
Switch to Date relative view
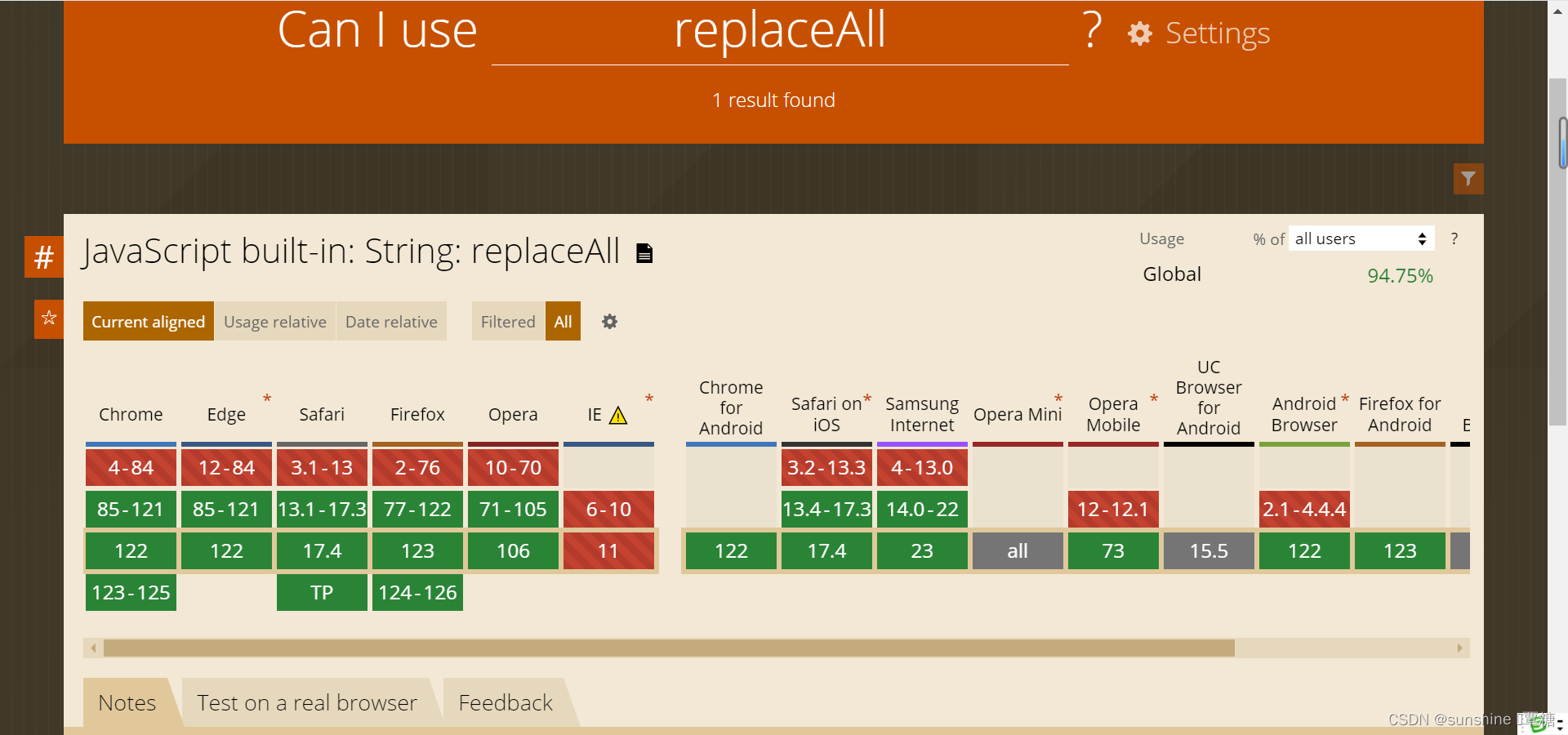point(391,322)
